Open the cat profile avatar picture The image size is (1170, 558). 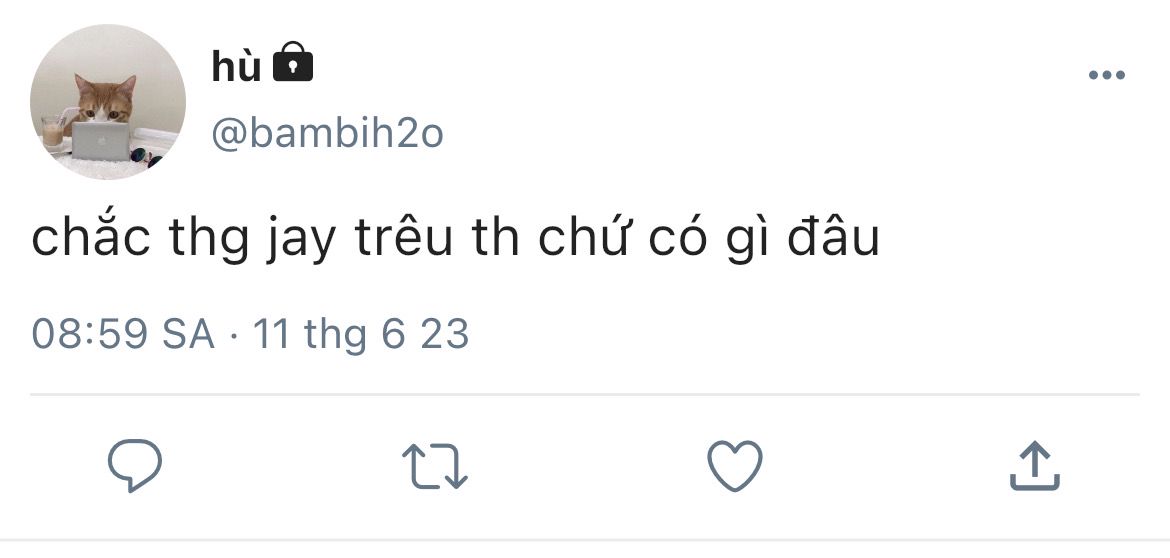107,102
